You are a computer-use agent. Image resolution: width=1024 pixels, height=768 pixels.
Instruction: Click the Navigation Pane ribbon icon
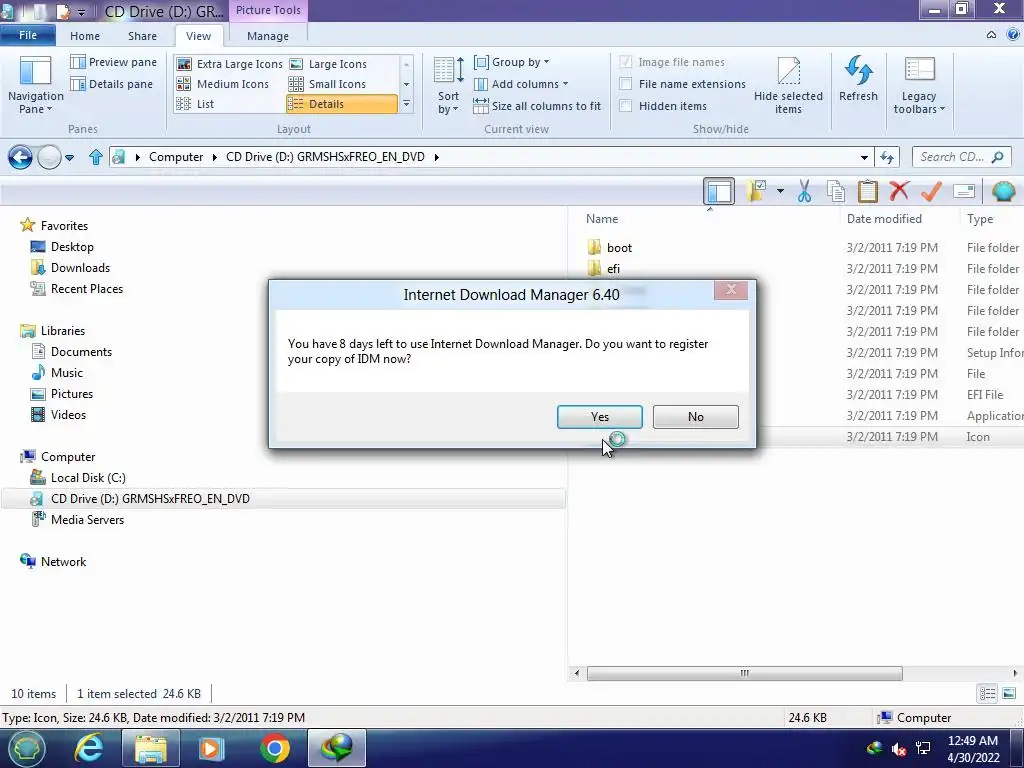click(35, 85)
